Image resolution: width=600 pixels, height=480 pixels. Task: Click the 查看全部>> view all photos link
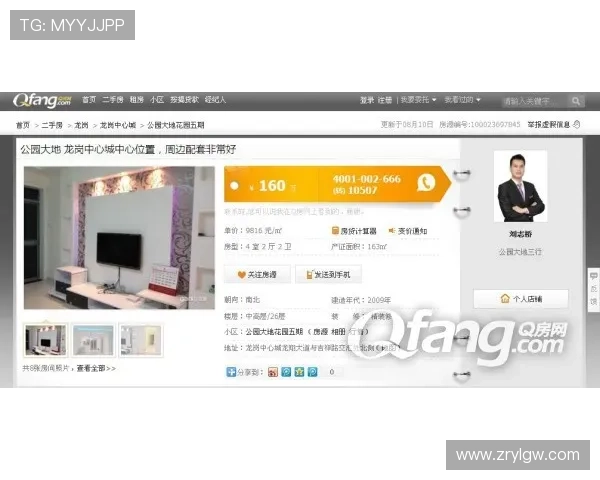click(x=96, y=368)
